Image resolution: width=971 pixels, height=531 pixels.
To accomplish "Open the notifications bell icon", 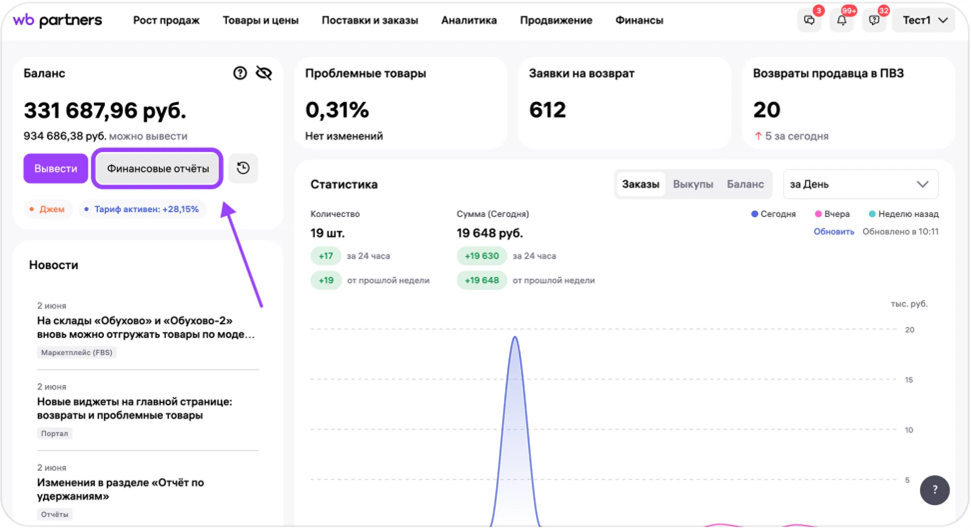I will tap(842, 21).
